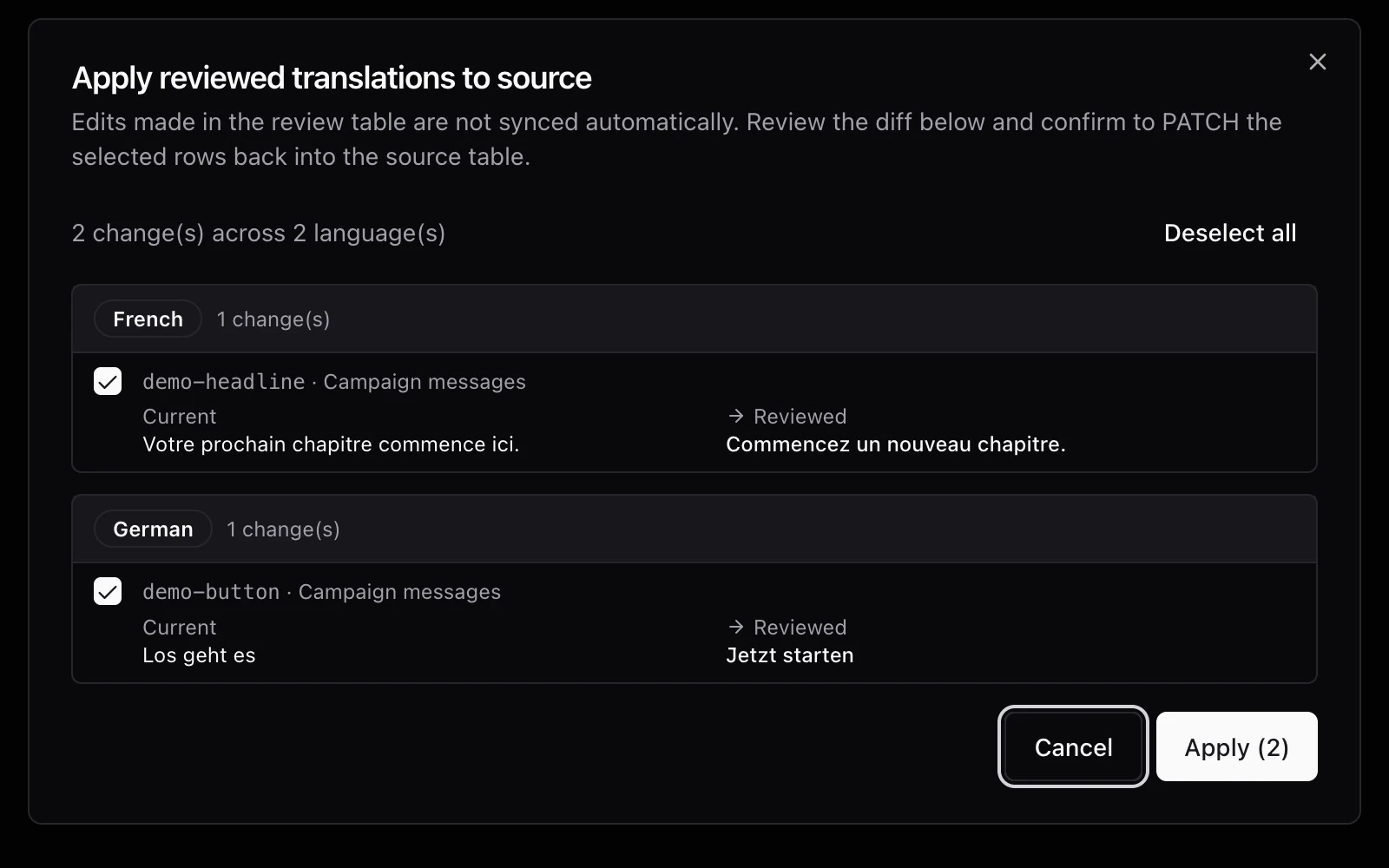Screen dimensions: 1389x868
Task: Cancel the apply translations dialog
Action: (x=1073, y=746)
